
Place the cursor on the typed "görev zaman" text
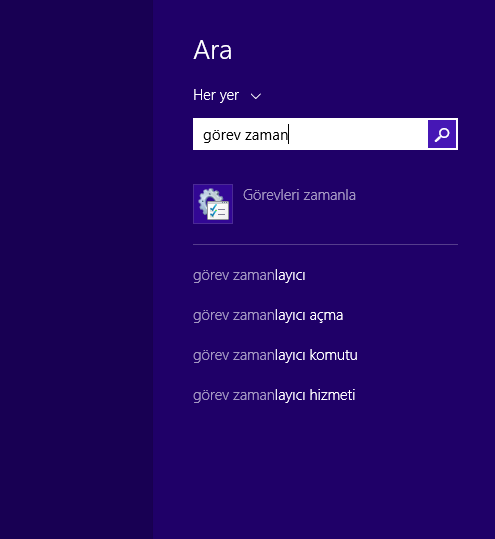coord(245,135)
